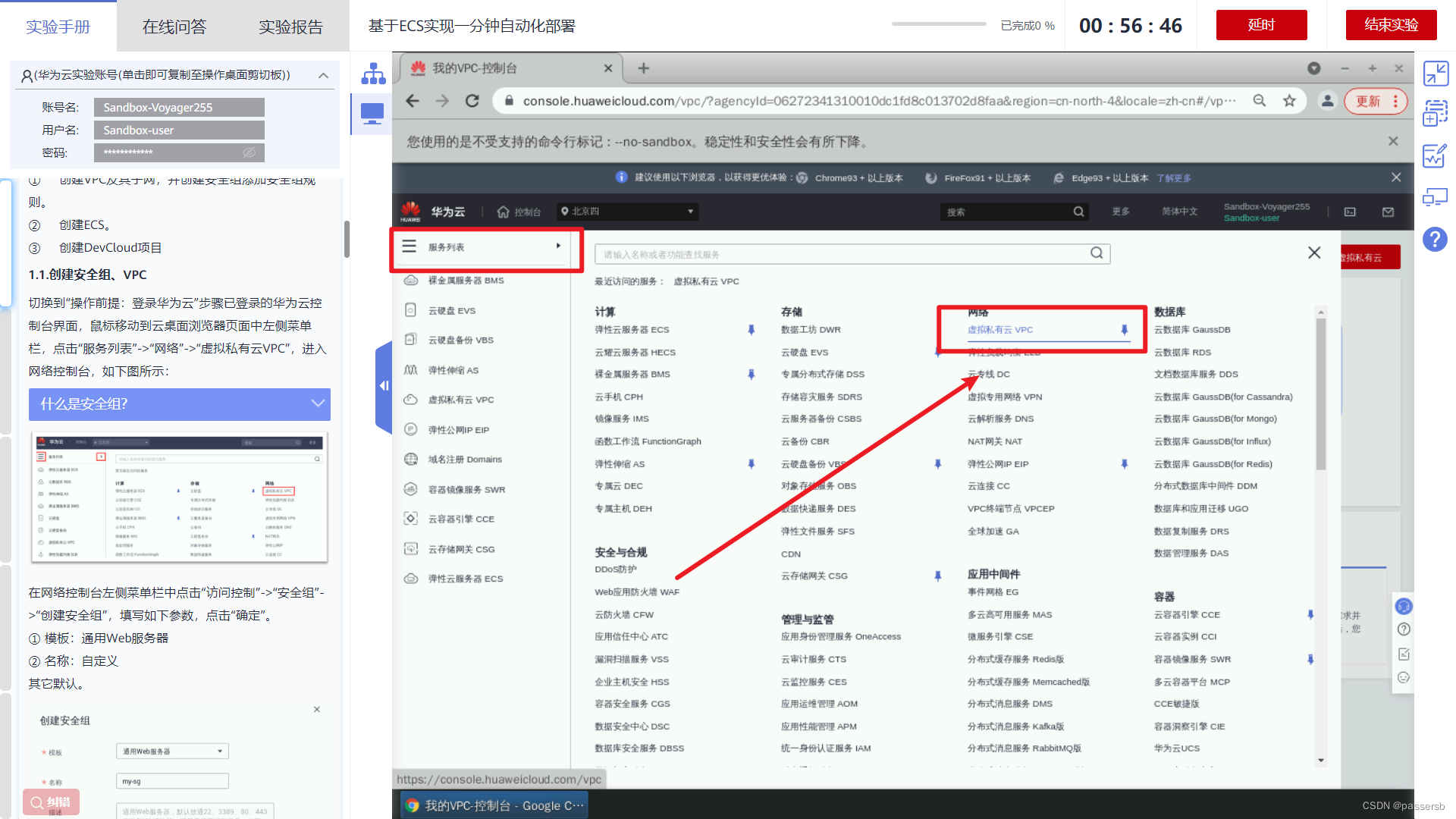
Task: Collapse the manual panel with blue handle
Action: [x=384, y=386]
